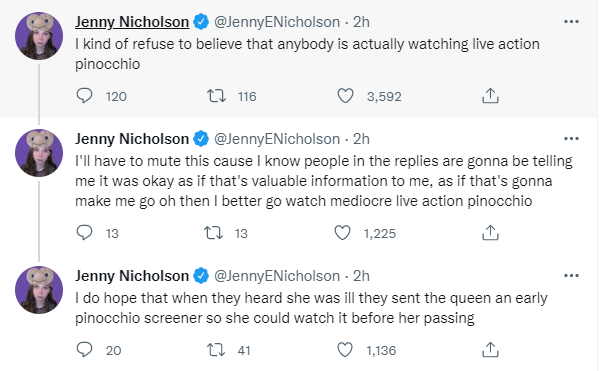Share the third tweet about the queen
Screen dimensions: 600x371
[x=490, y=350]
